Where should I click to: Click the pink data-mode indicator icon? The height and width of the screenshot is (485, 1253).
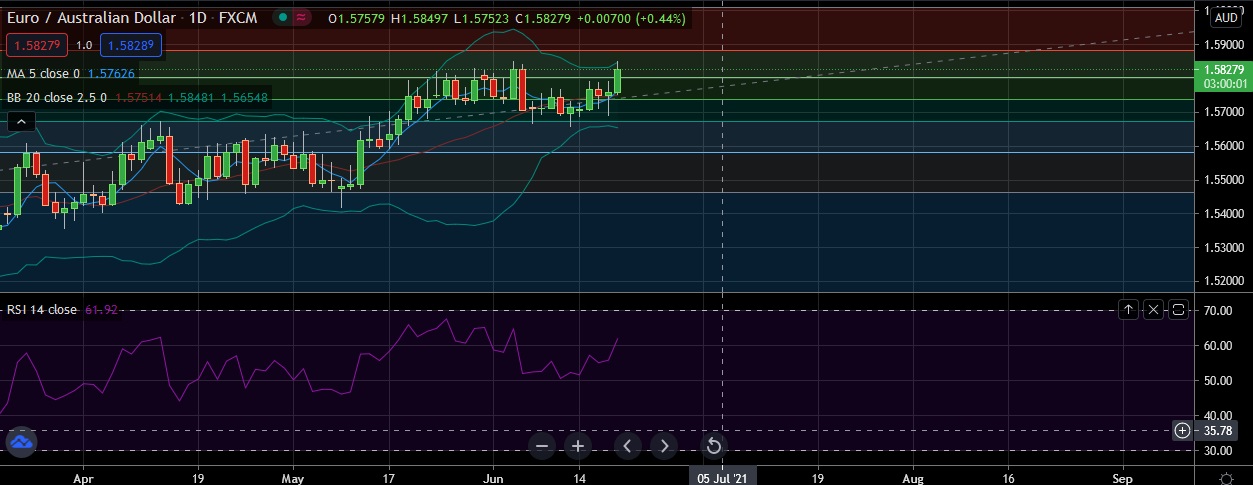click(301, 17)
